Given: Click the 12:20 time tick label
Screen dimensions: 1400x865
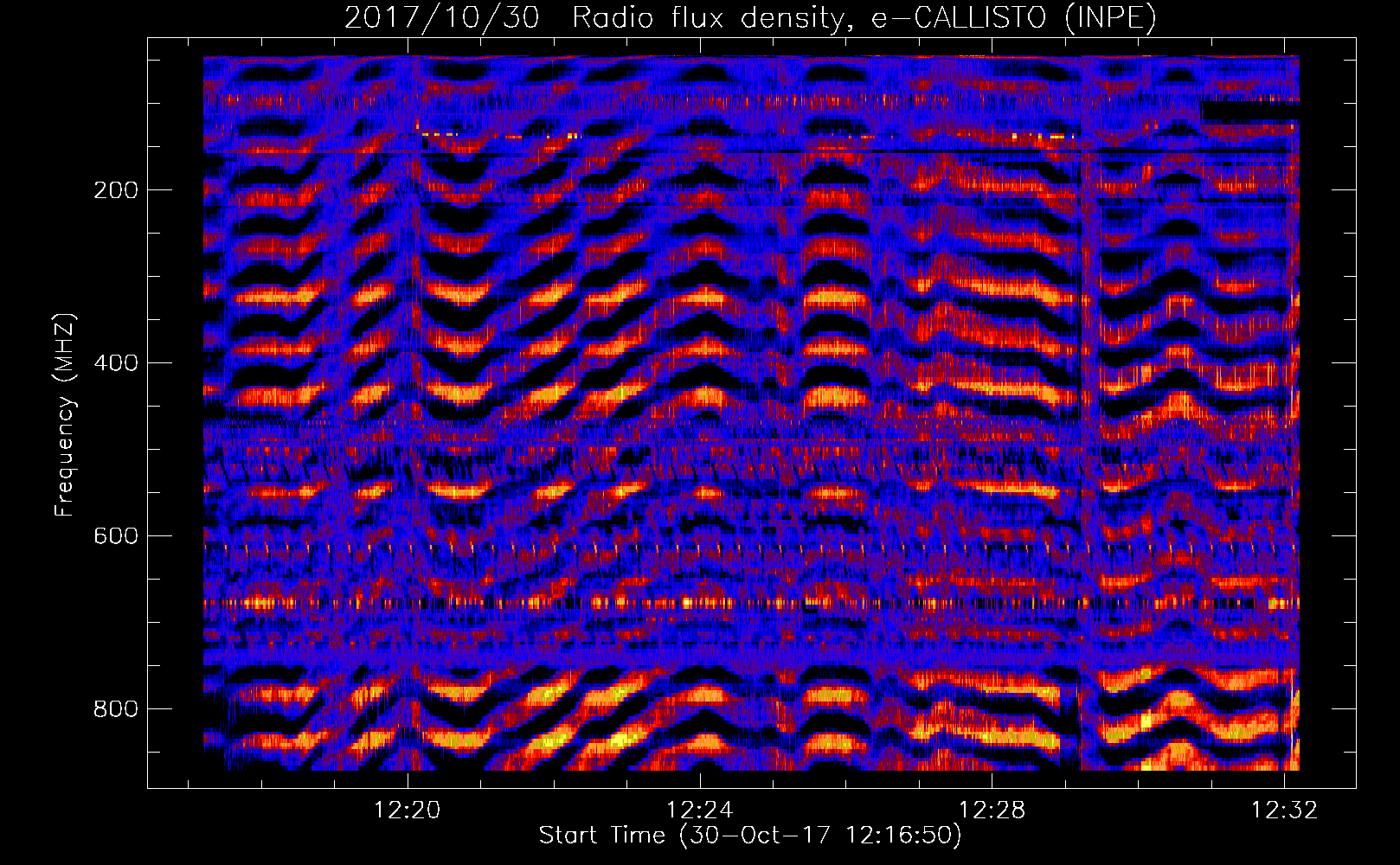Looking at the screenshot, I should point(407,810).
